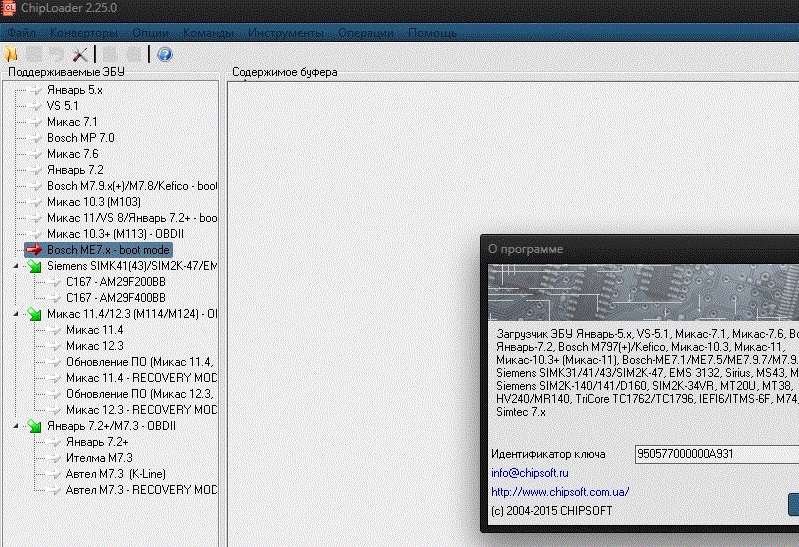799x547 pixels.
Task: Click green arrow icon next to Siemens SIMK41(43)
Action: (x=35, y=267)
